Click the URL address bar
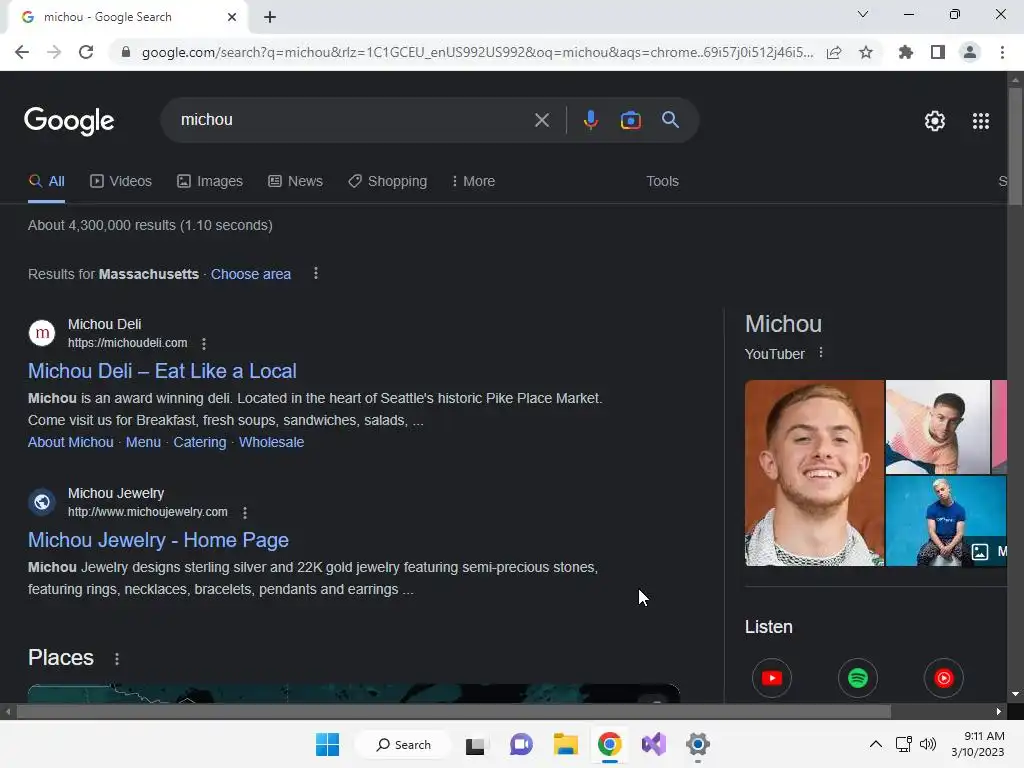1024x768 pixels. click(x=477, y=52)
